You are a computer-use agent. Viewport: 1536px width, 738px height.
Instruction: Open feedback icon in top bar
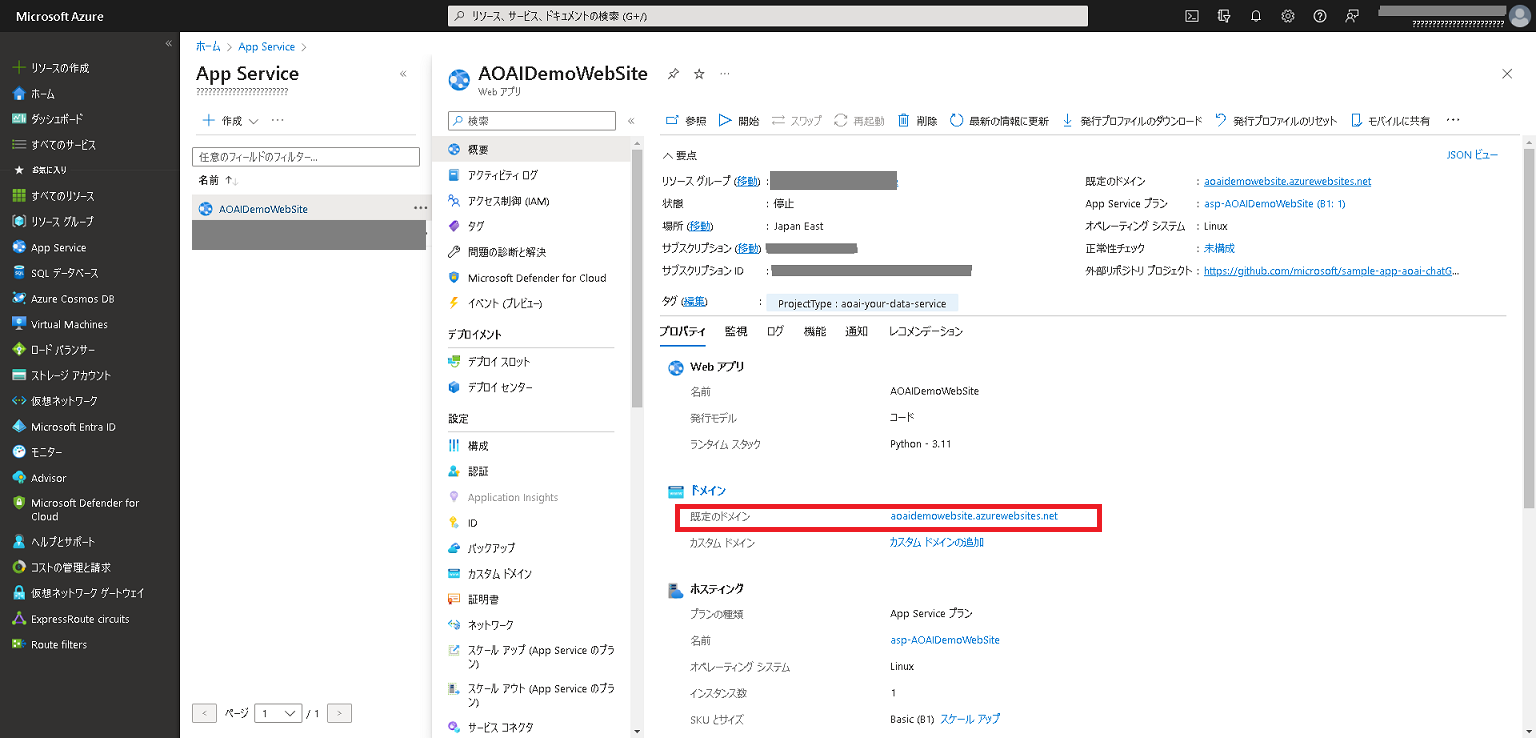pos(1352,16)
